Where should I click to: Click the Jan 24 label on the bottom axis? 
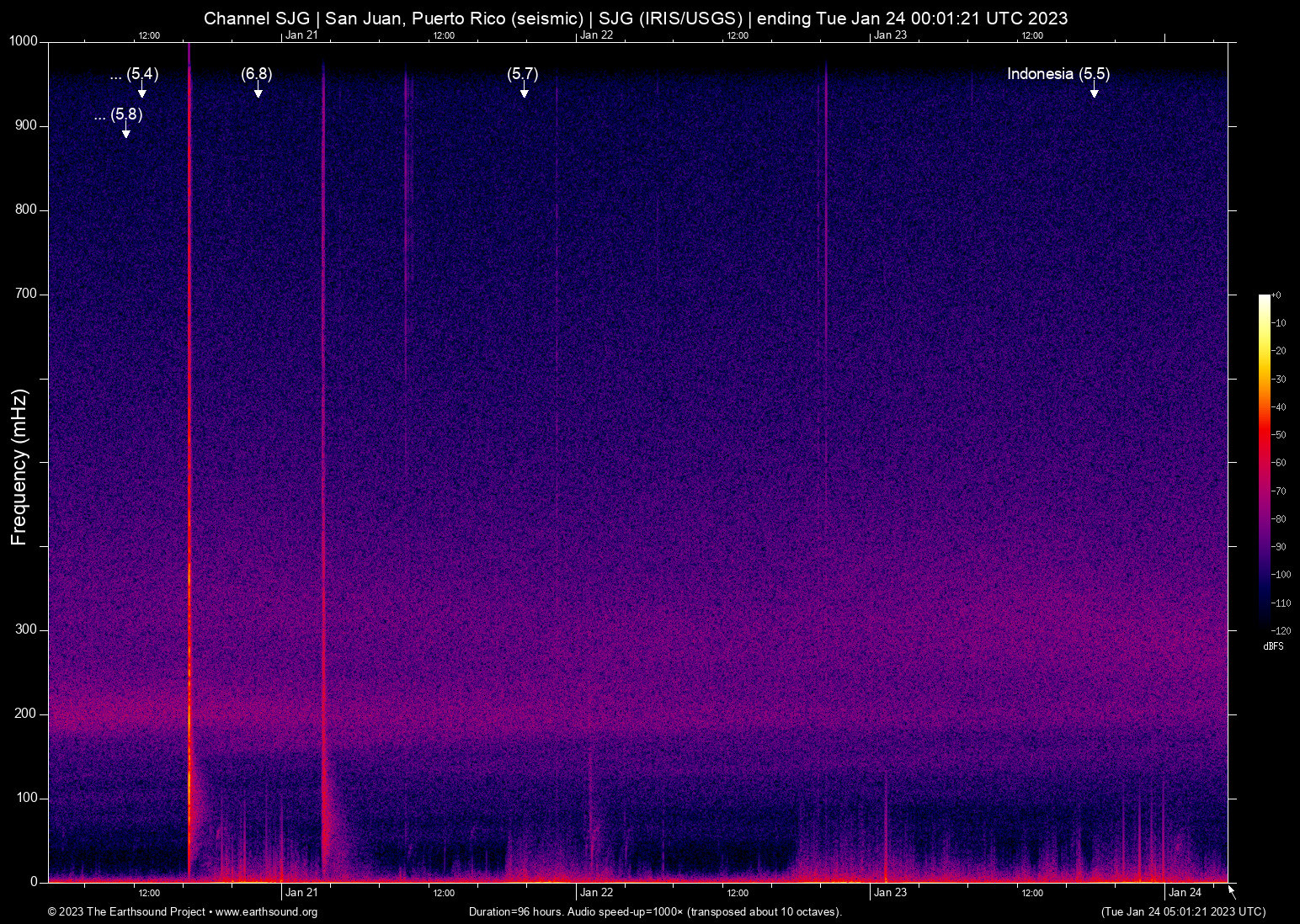pos(1185,893)
